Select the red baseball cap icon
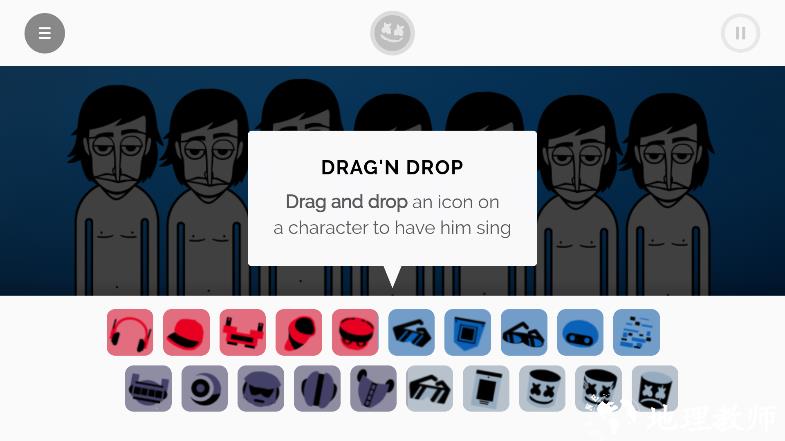This screenshot has height=441, width=785. click(186, 332)
